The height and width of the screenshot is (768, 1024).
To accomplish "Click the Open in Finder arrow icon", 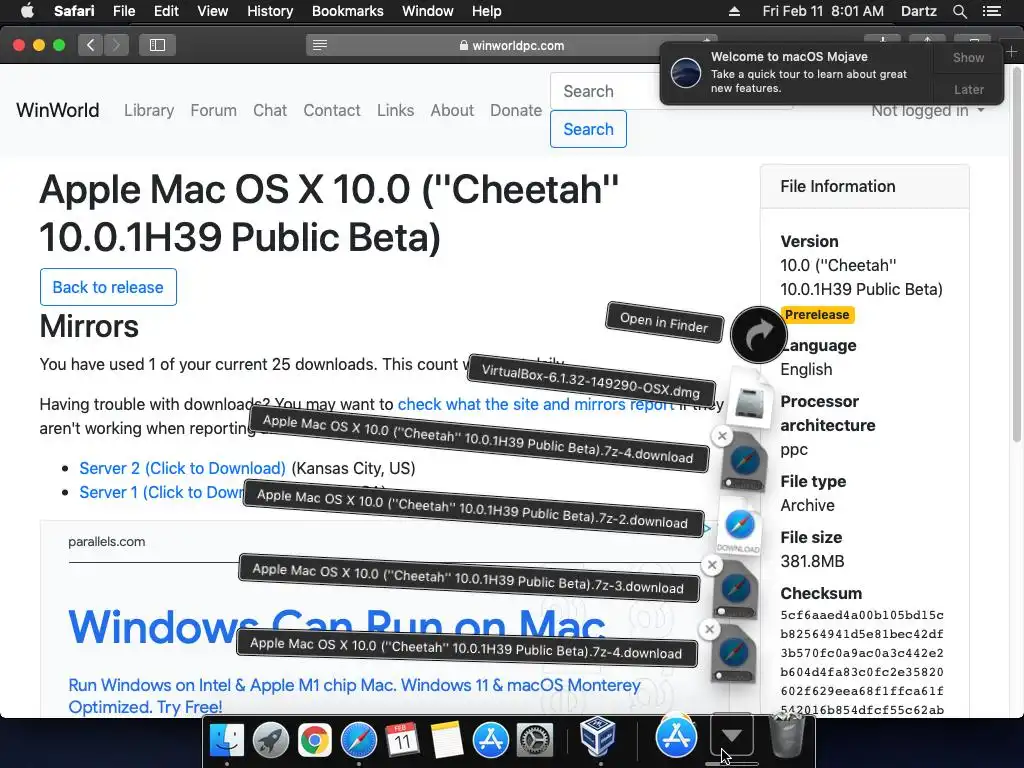I will (x=758, y=334).
